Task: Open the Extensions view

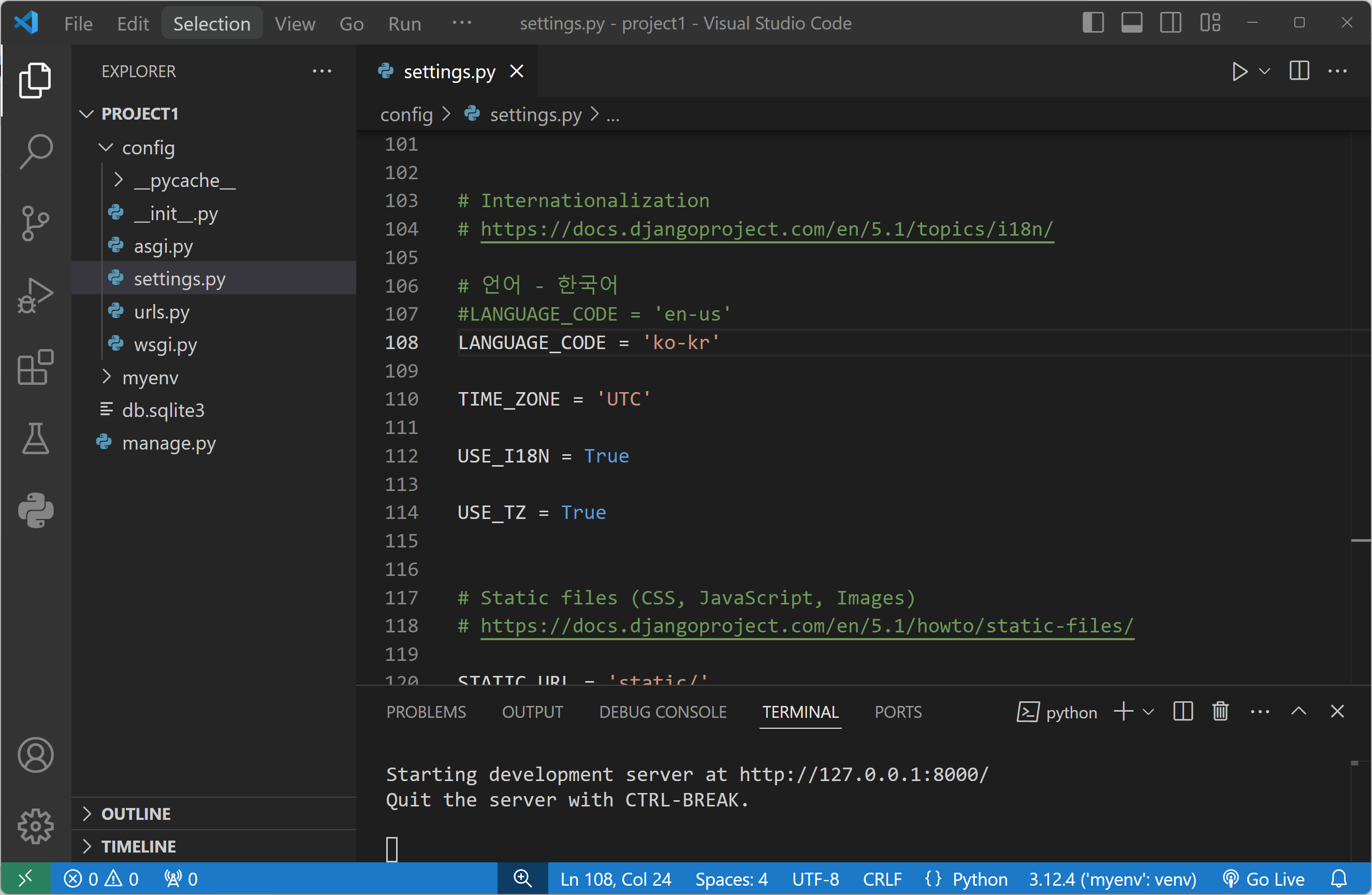Action: point(36,367)
